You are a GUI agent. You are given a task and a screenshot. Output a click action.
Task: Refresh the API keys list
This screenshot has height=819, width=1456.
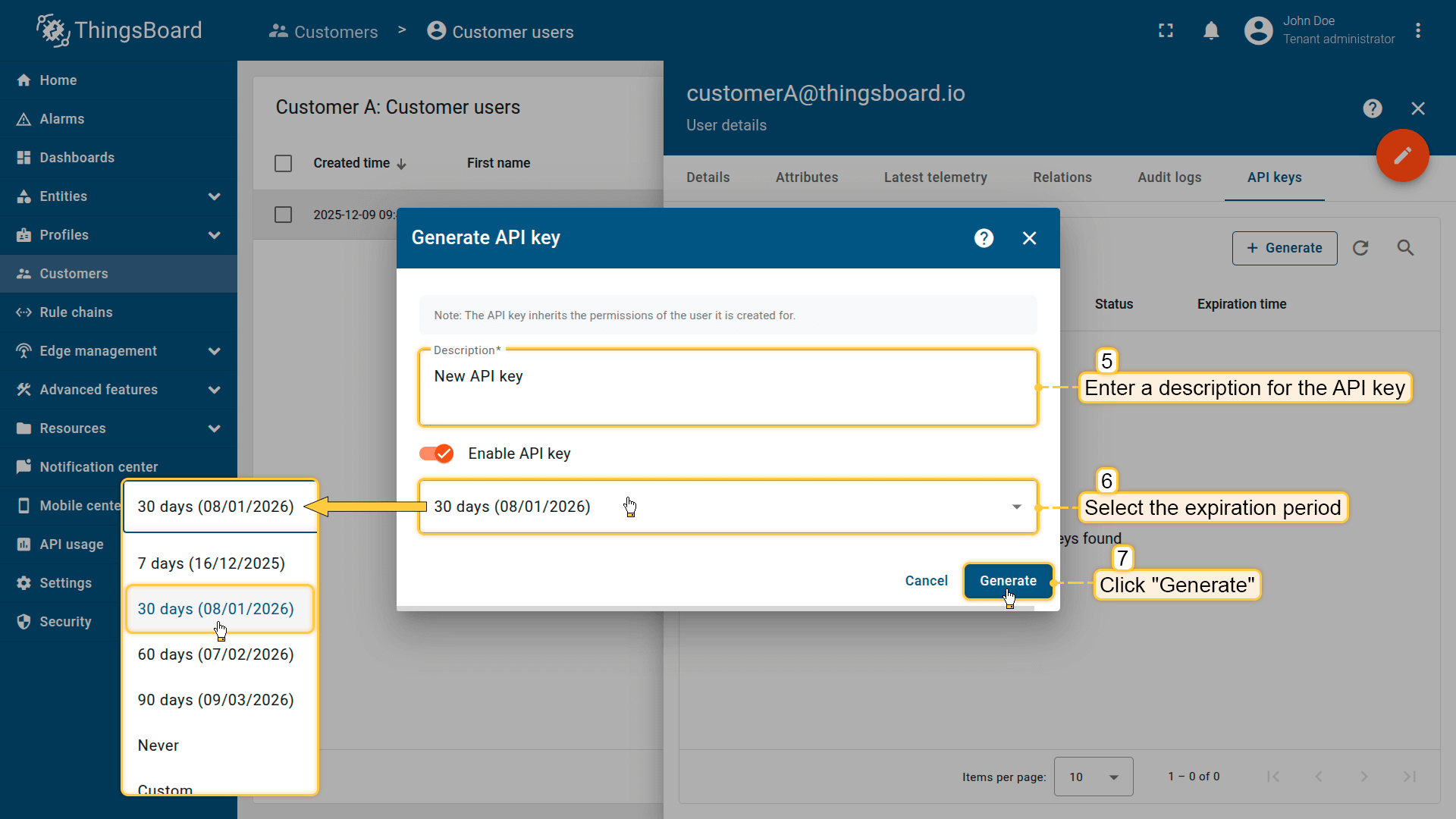click(1360, 248)
